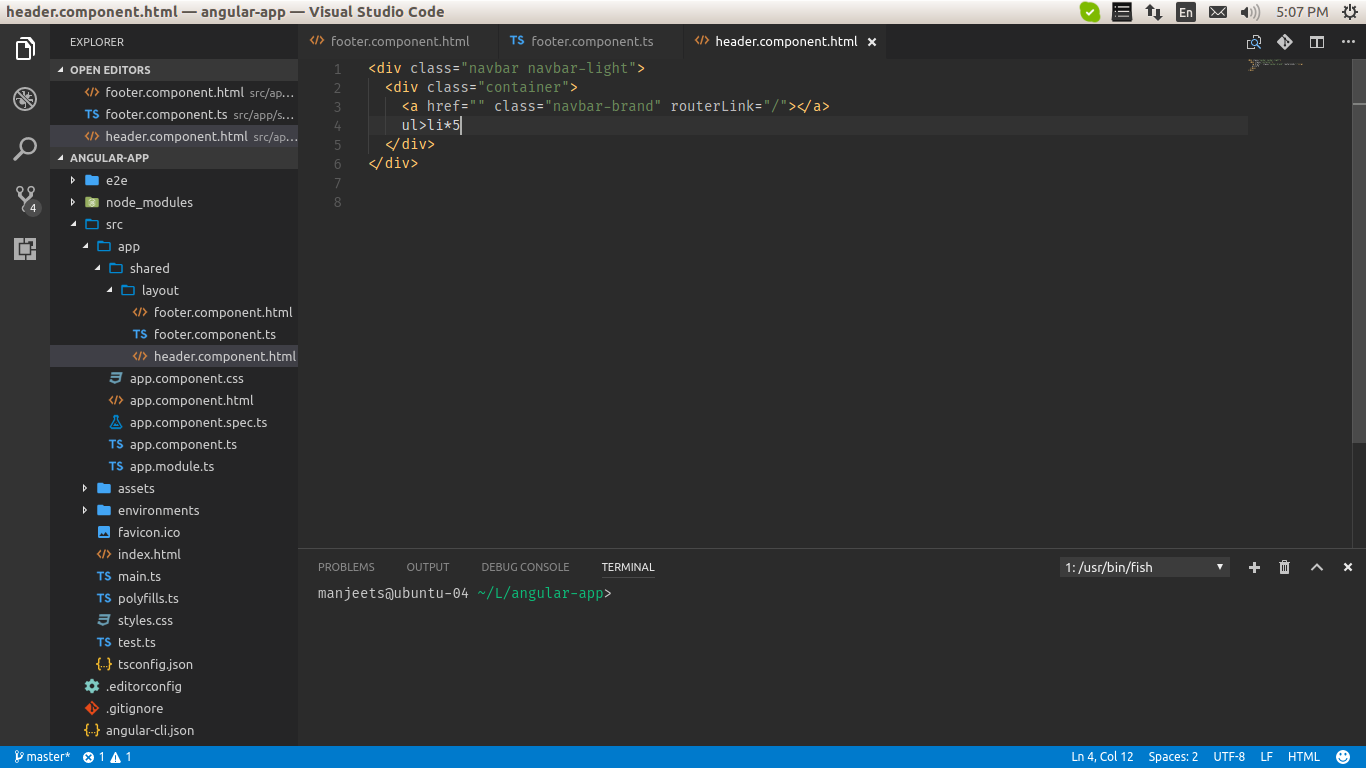Open the OUTPUT panel tab
The image size is (1366, 768).
pyautogui.click(x=428, y=567)
